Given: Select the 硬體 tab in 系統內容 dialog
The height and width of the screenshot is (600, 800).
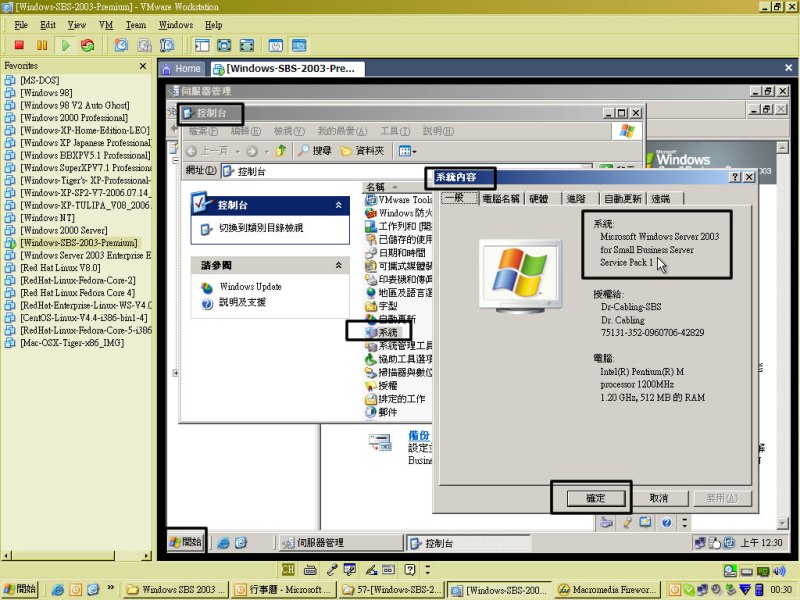Looking at the screenshot, I should (x=539, y=198).
